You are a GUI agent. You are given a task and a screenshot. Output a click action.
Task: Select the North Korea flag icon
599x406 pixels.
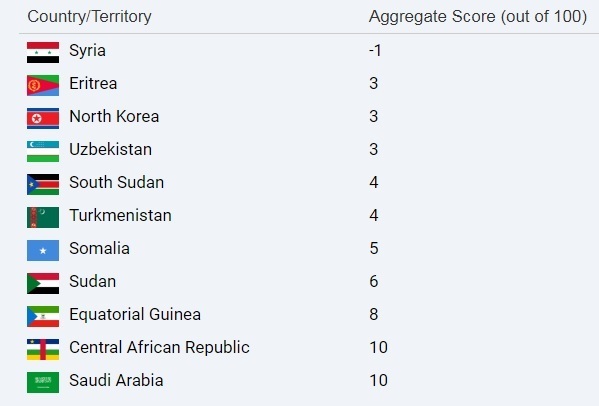pyautogui.click(x=43, y=118)
